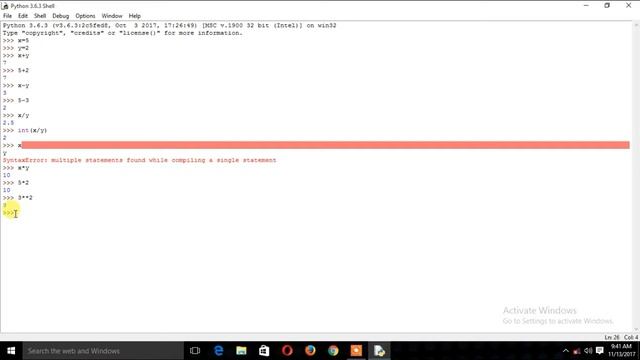Launch Firefox from the taskbar
The width and height of the screenshot is (640, 360).
310,351
